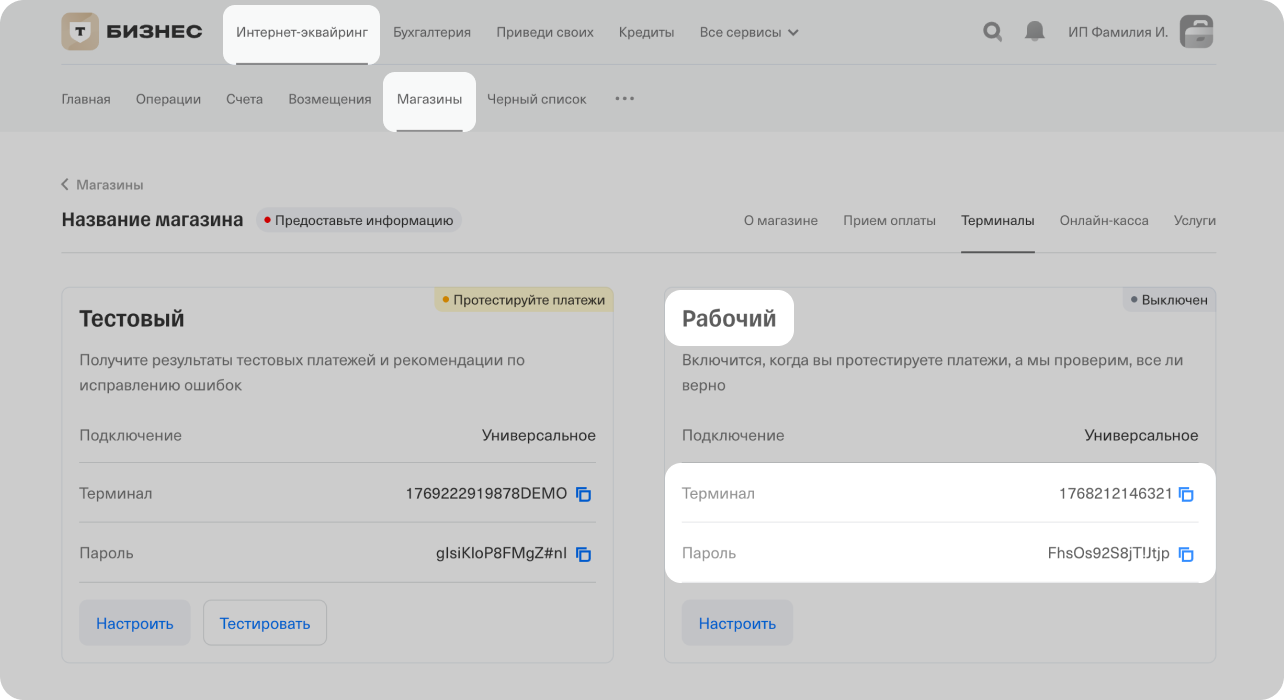
Task: Click Универсальное value in the Тестовый card
Action: pyautogui.click(x=539, y=436)
